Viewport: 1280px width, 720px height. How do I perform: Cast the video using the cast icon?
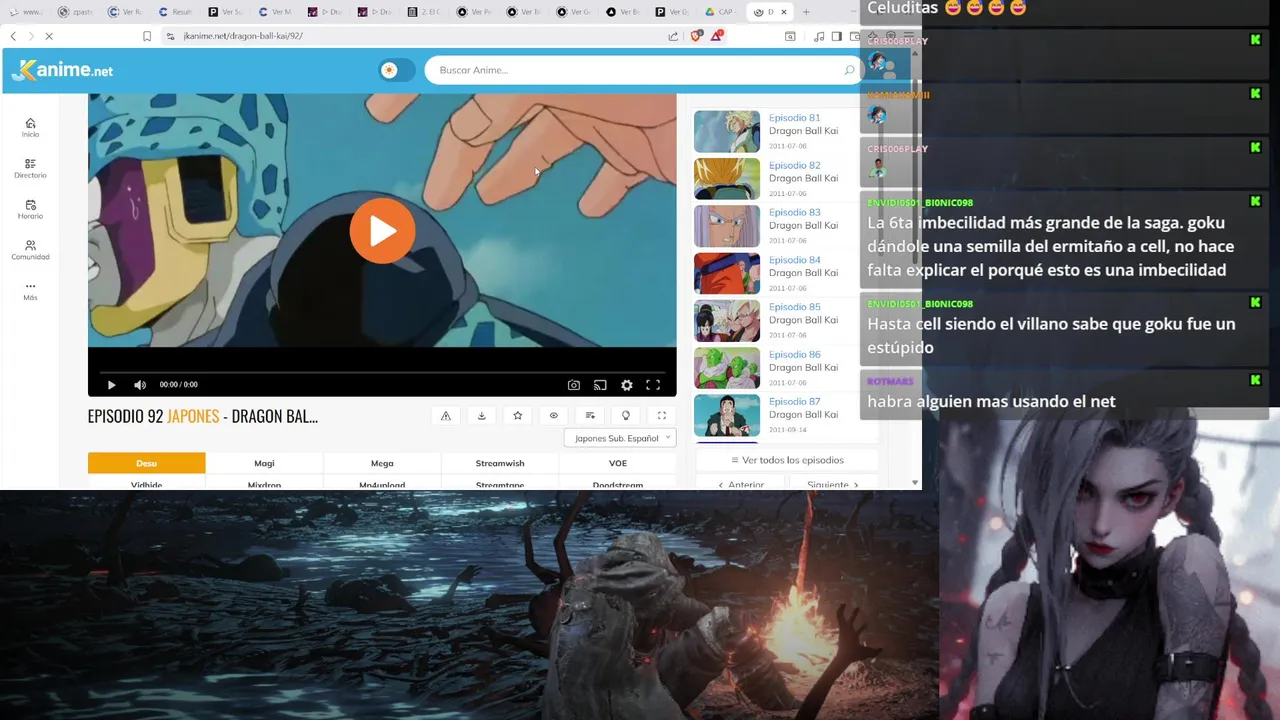tap(600, 385)
